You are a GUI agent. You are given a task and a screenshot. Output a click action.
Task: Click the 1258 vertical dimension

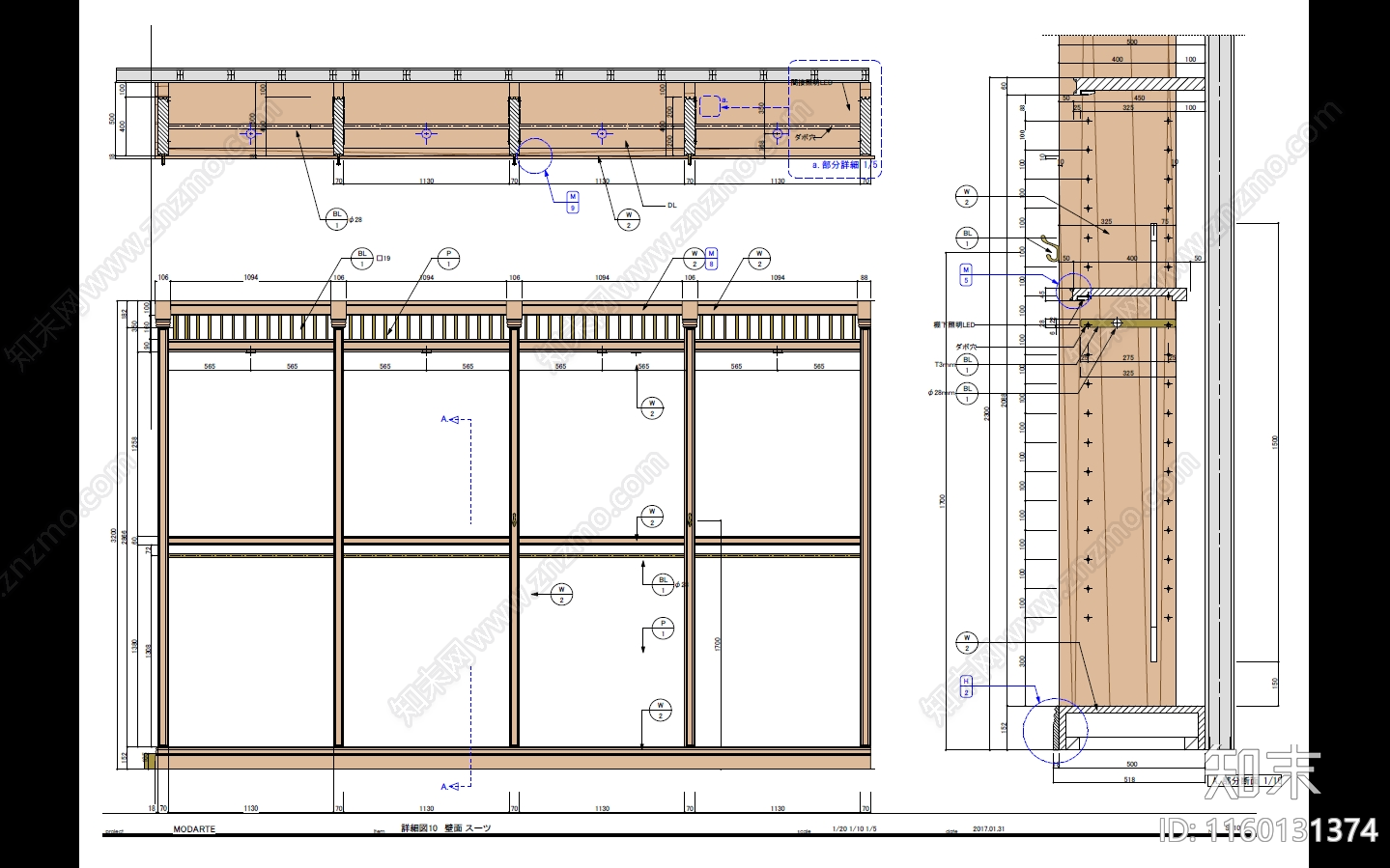(135, 443)
